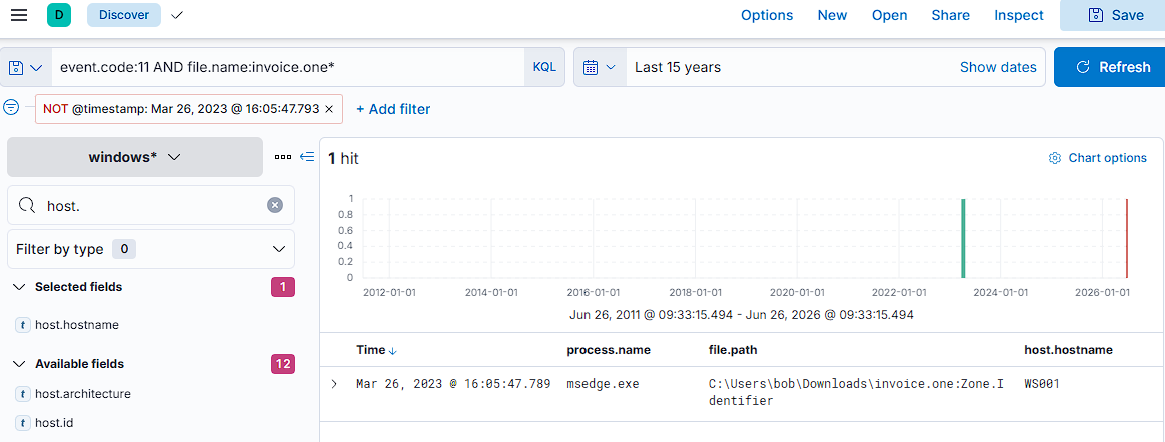
Task: Click the red current-time marker in chart
Action: [x=1126, y=238]
